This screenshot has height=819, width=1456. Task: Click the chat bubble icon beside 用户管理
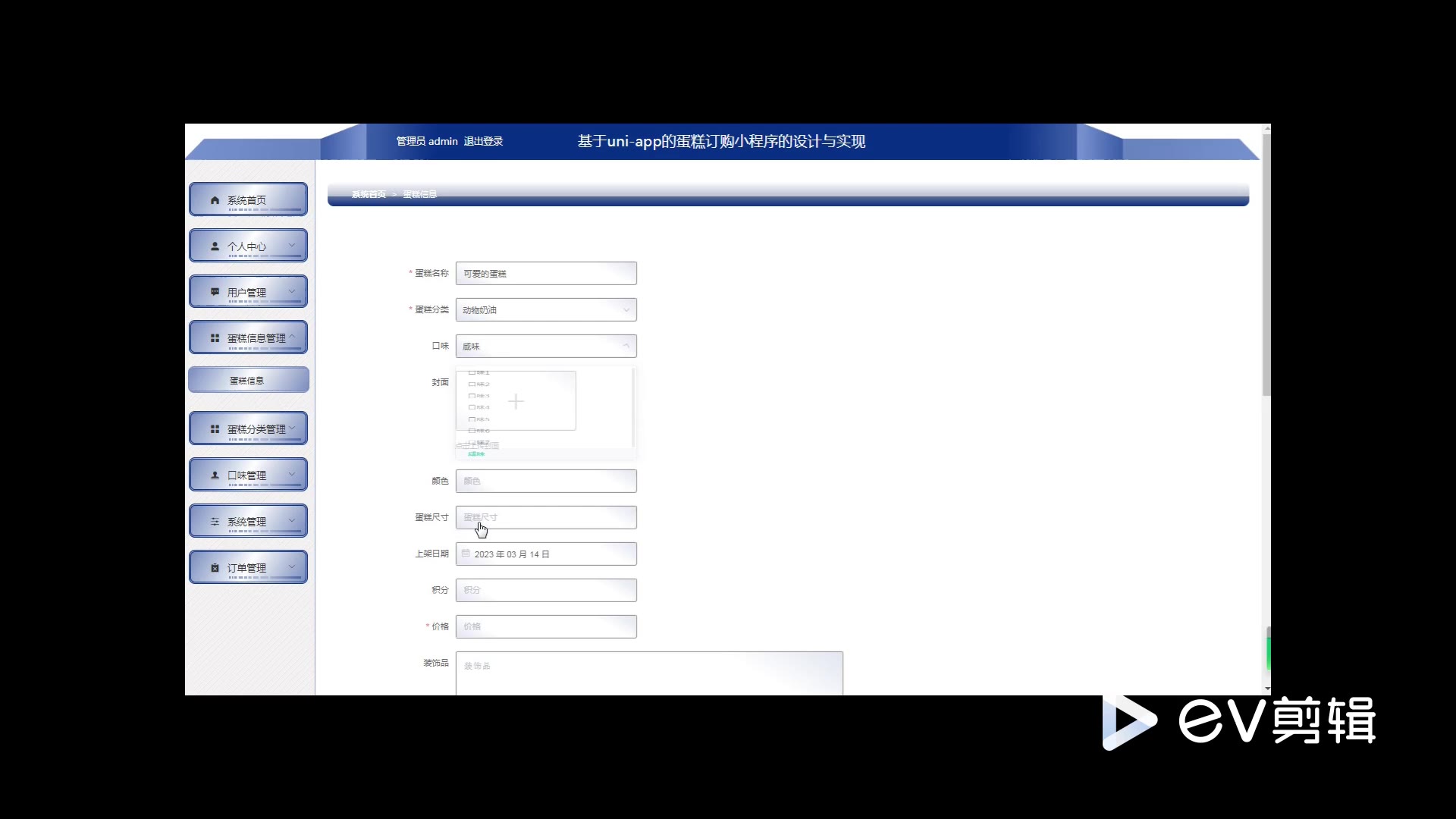click(215, 292)
